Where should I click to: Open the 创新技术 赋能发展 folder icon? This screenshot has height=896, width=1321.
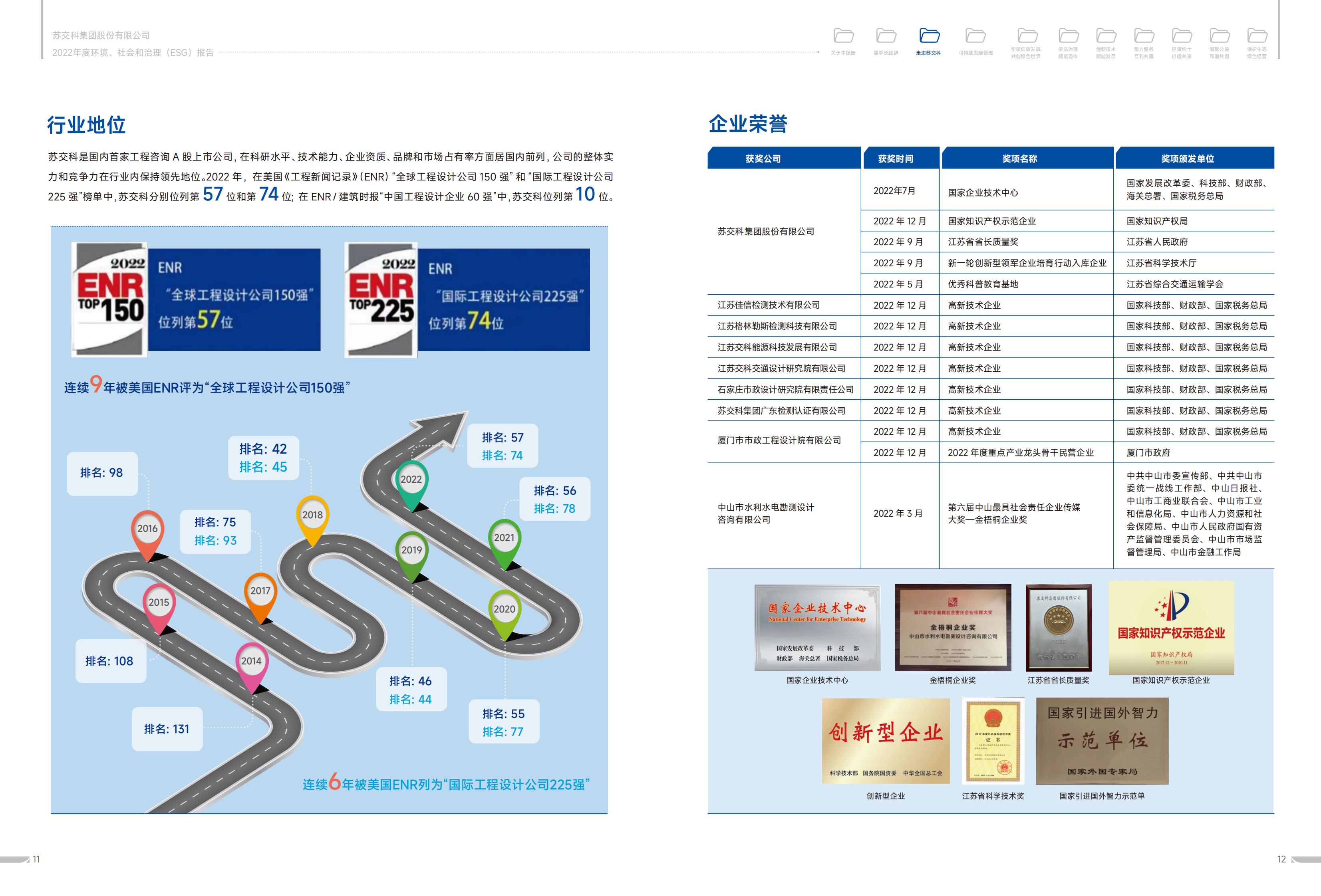[x=1106, y=36]
